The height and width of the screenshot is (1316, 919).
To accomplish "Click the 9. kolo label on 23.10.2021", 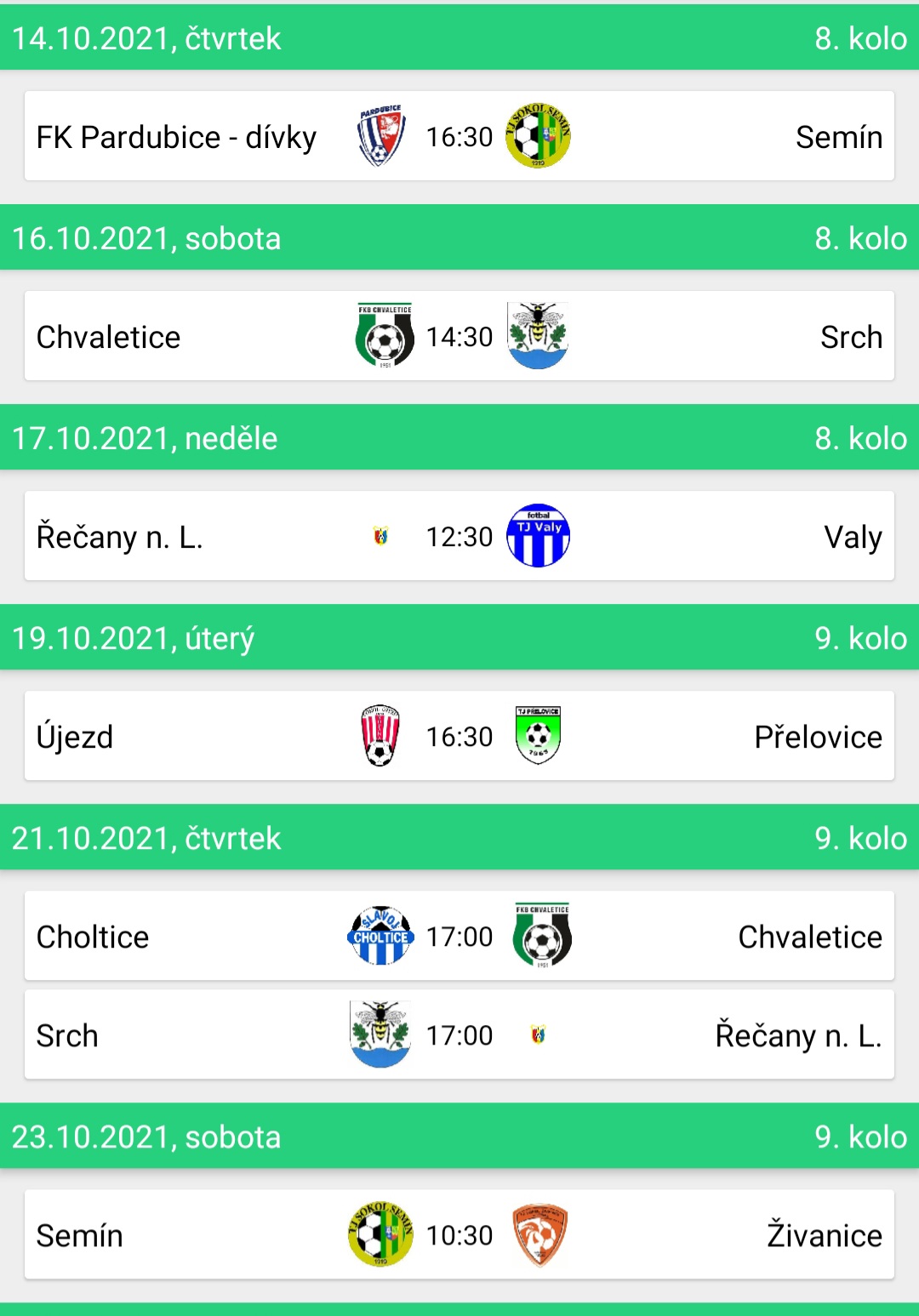I will [860, 1137].
